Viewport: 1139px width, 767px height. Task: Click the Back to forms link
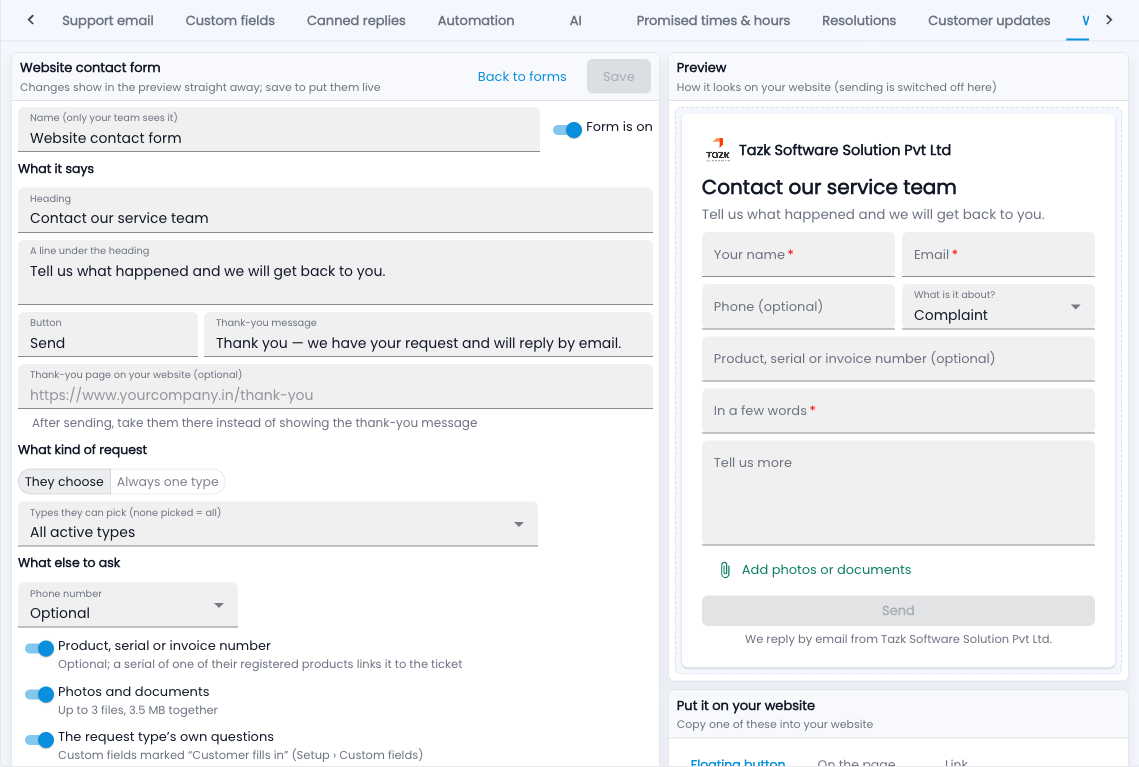(x=522, y=76)
